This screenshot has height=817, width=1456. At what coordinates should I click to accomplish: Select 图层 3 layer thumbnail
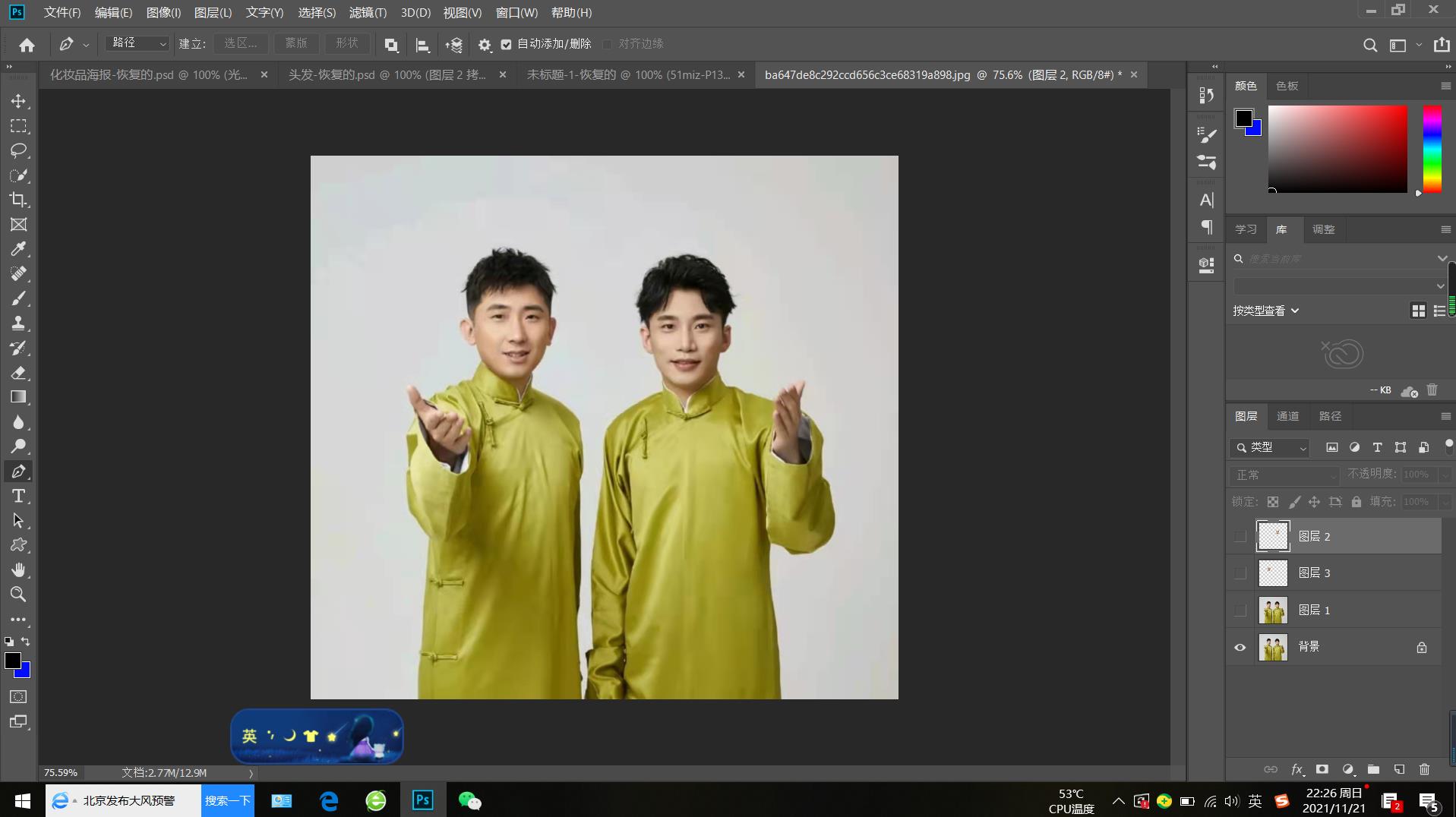click(1273, 573)
